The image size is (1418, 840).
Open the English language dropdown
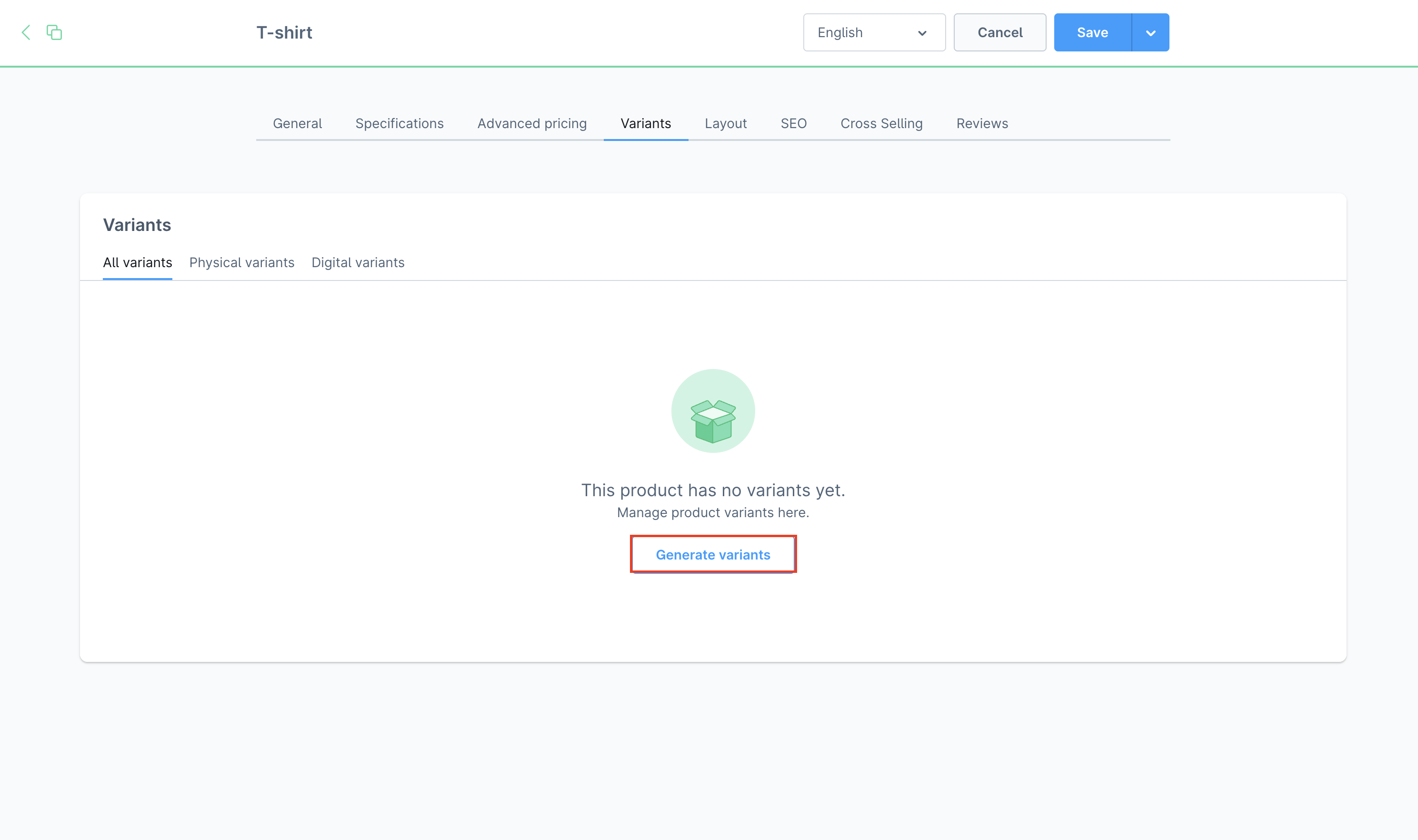coord(874,32)
